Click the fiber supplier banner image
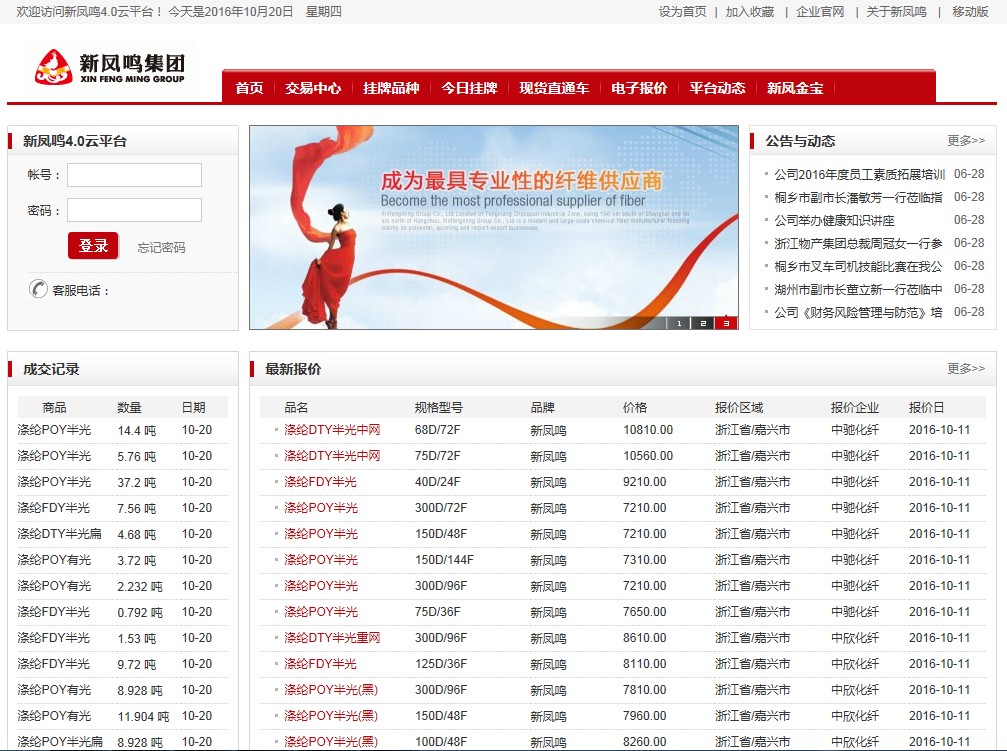The height and width of the screenshot is (751, 1007). tap(494, 227)
